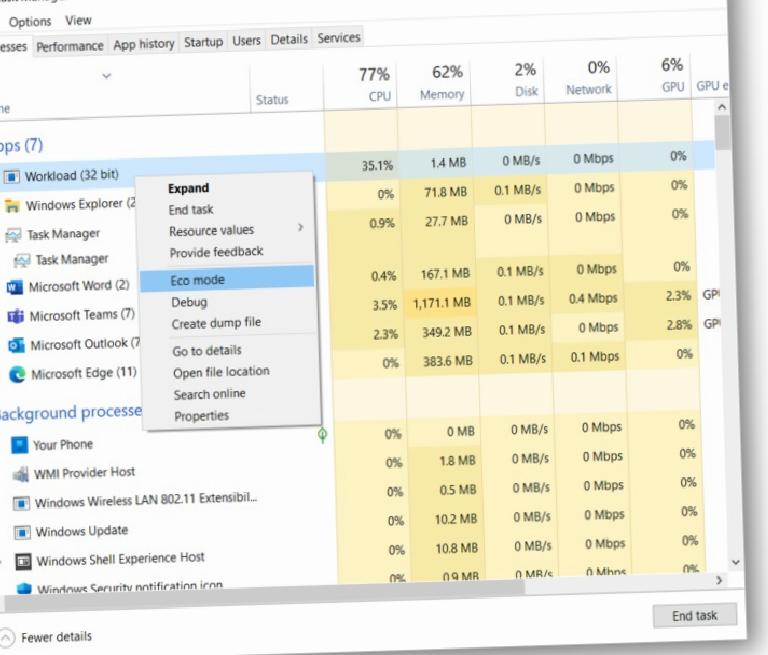Click the horizontal scrollbar right arrow
The height and width of the screenshot is (655, 768).
[x=719, y=581]
